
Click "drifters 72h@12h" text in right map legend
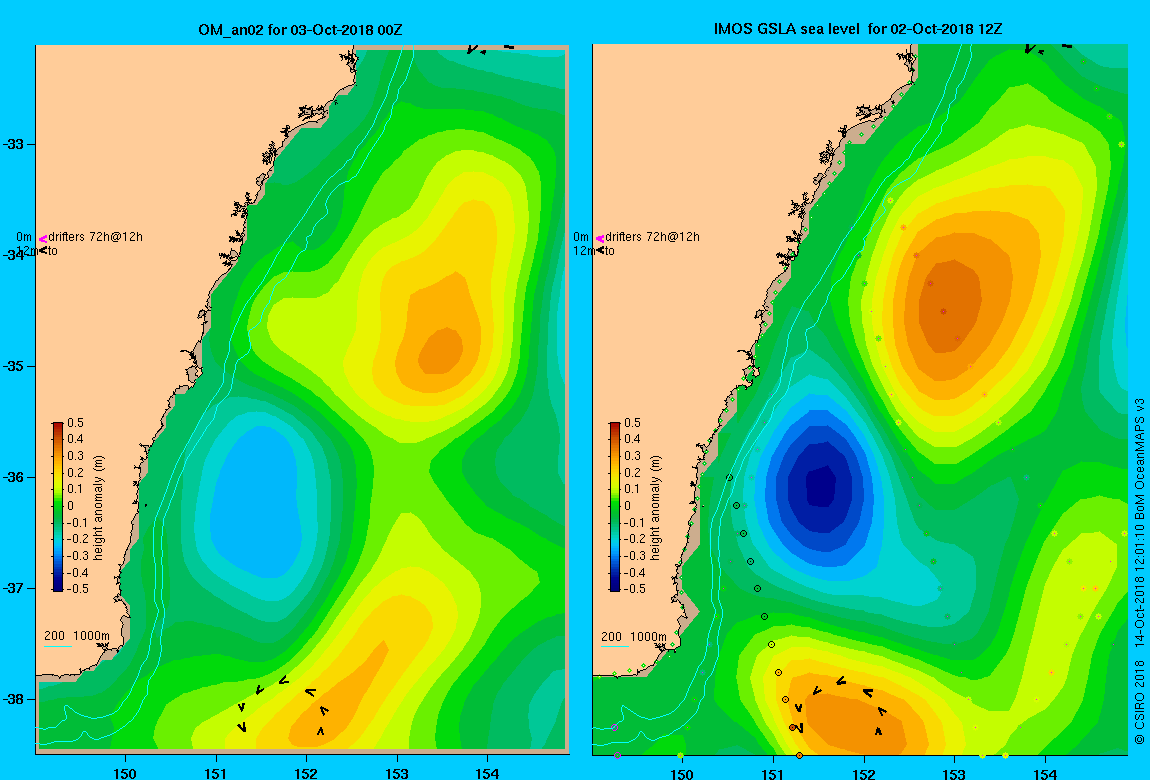[x=652, y=237]
